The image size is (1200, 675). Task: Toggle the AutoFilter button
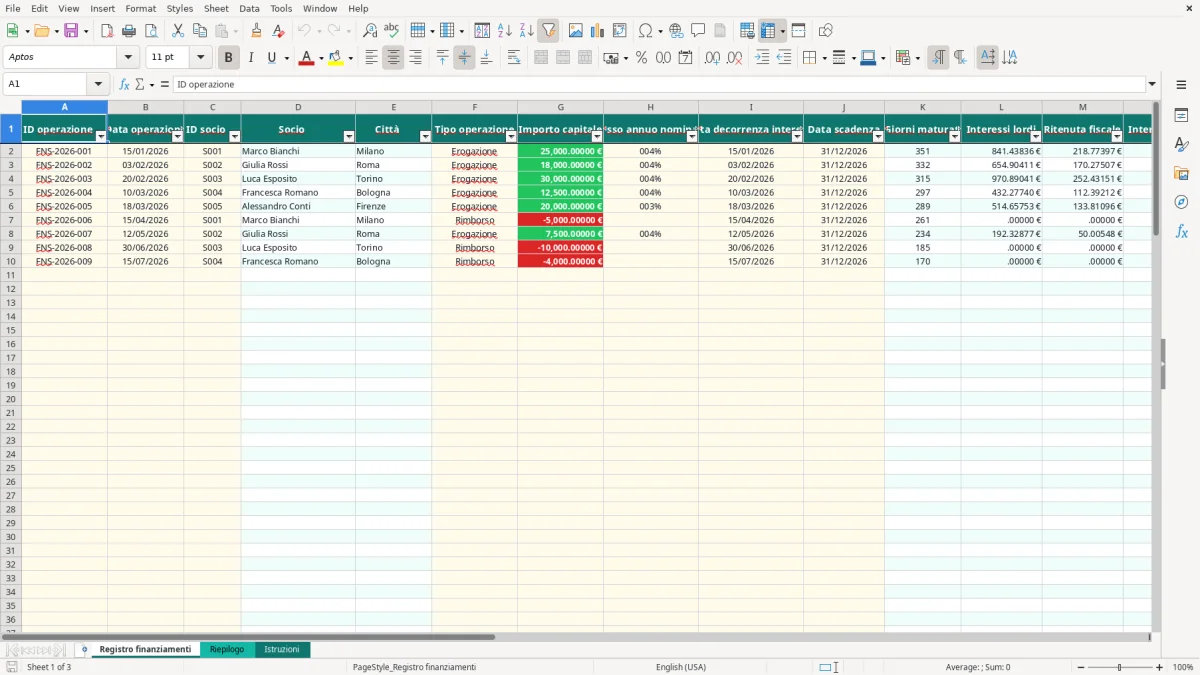tap(548, 31)
